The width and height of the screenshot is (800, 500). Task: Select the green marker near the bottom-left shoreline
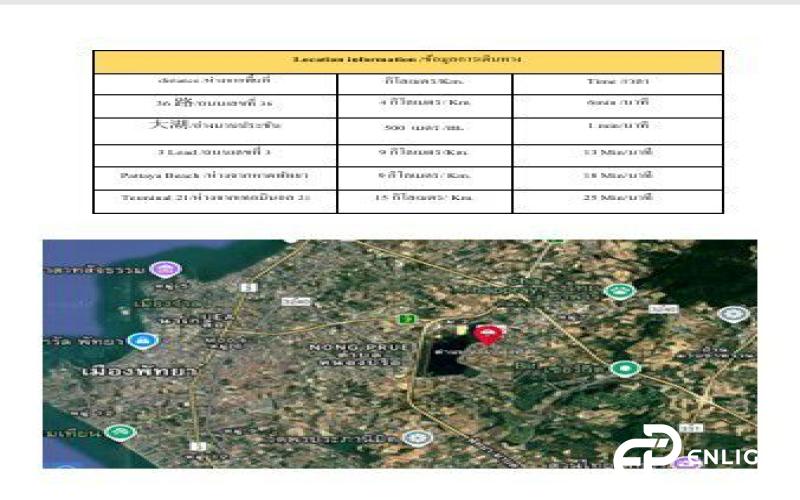click(x=121, y=433)
